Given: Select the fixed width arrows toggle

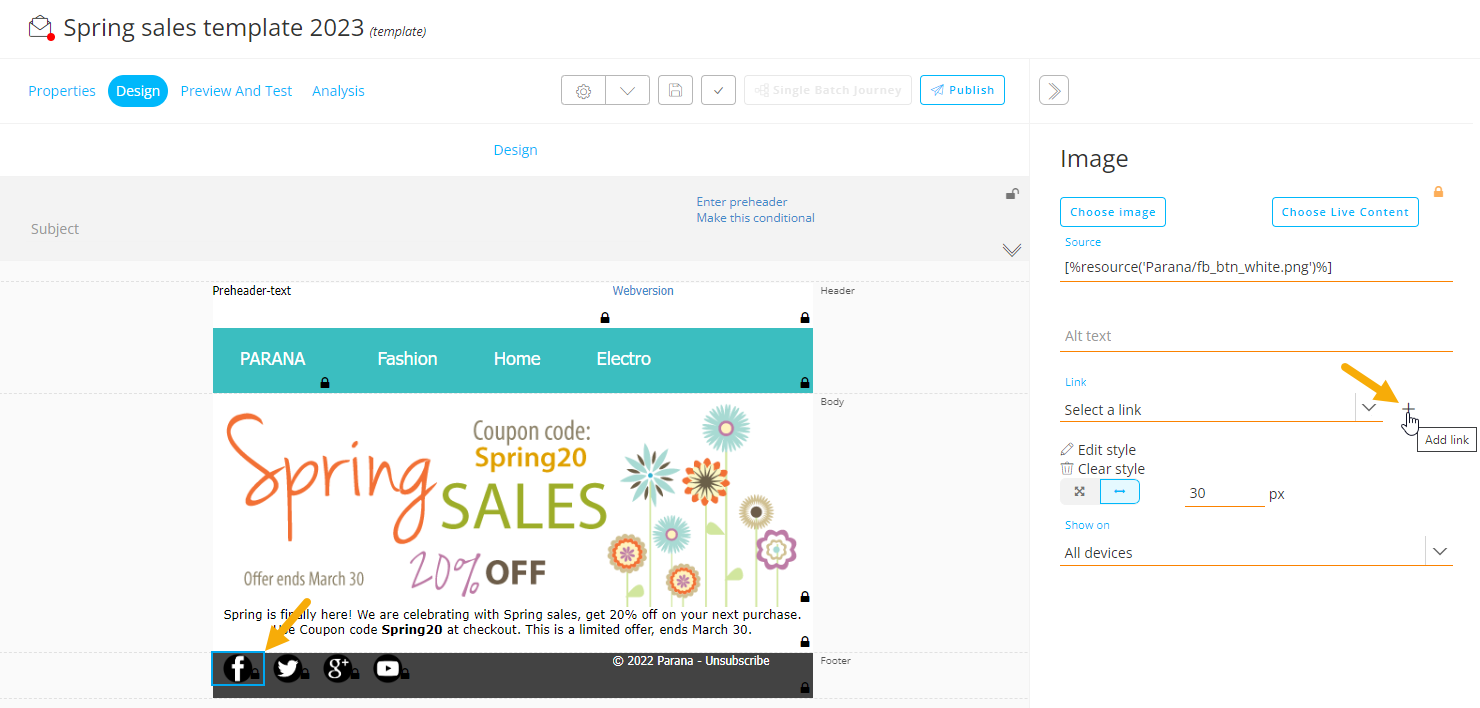Looking at the screenshot, I should (x=1120, y=492).
